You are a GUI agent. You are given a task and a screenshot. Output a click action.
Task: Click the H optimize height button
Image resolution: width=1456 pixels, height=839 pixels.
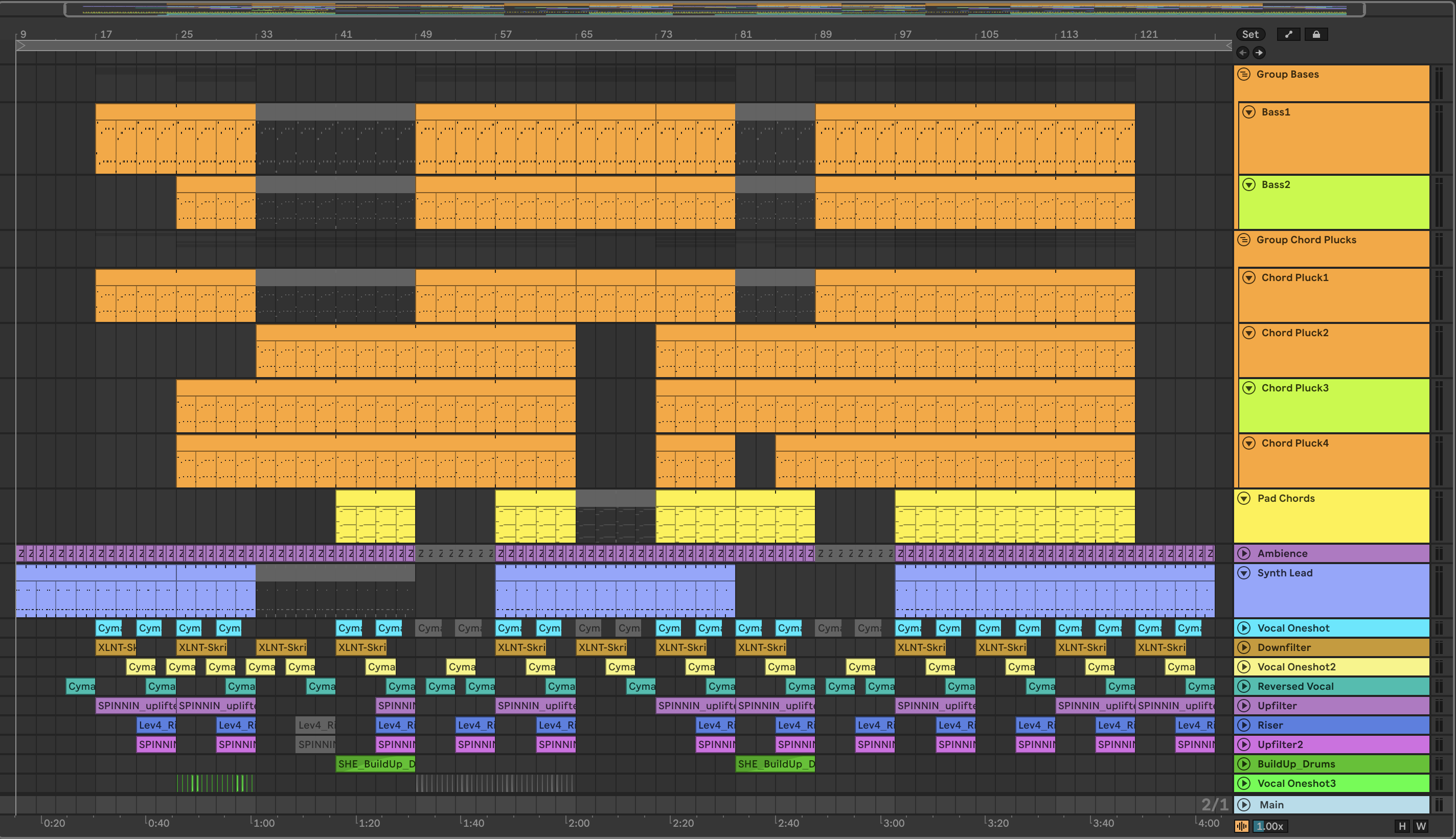click(1402, 826)
